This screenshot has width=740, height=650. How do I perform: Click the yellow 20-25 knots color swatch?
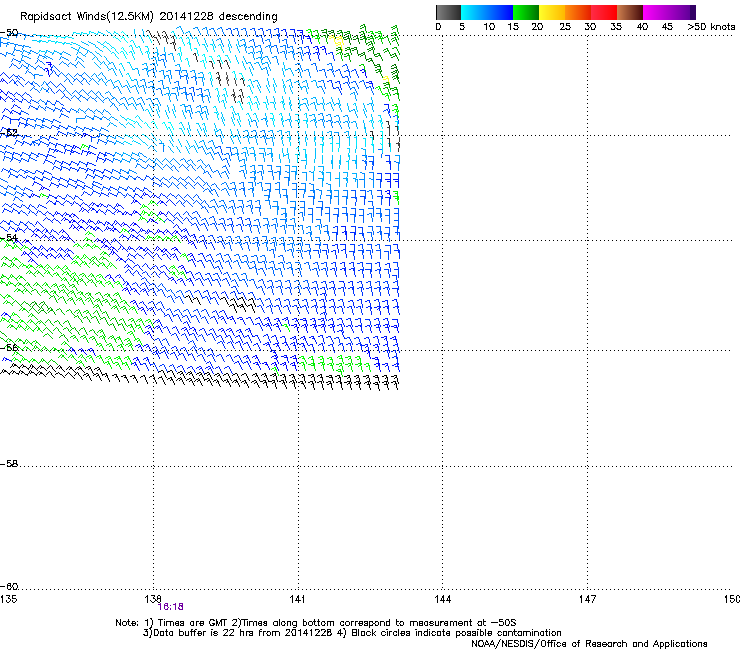(552, 12)
